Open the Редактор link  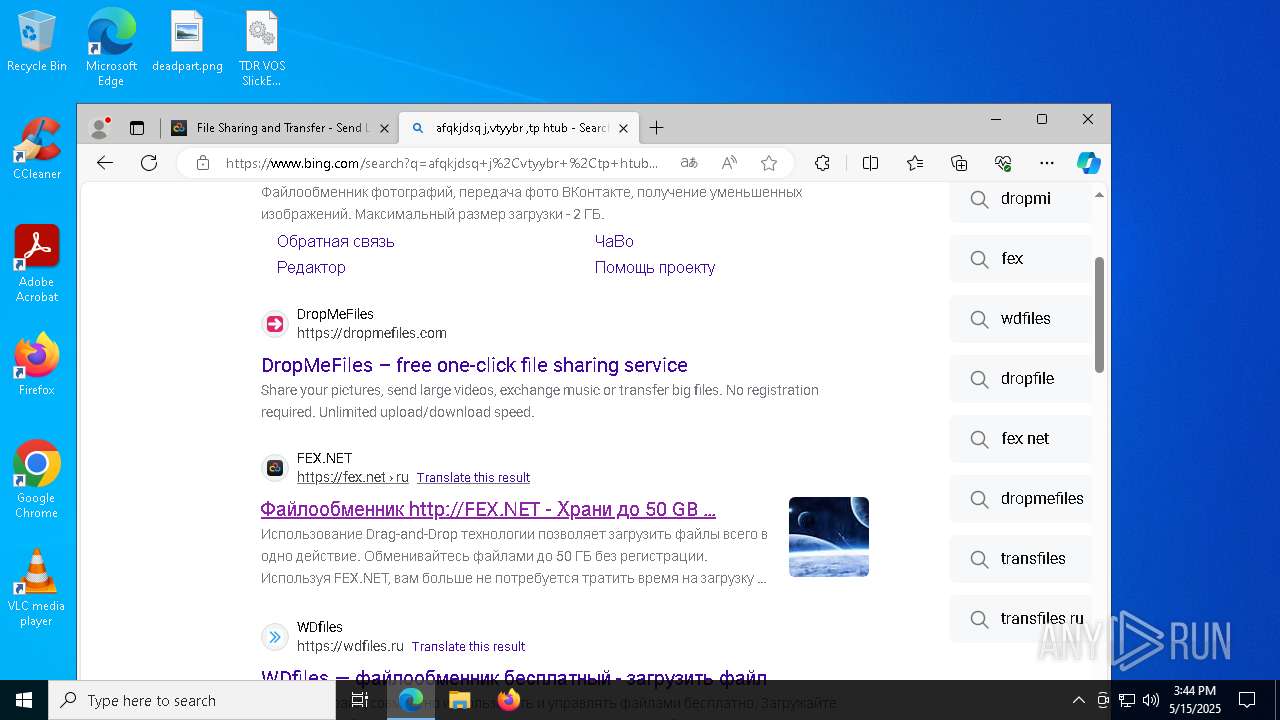(x=311, y=267)
